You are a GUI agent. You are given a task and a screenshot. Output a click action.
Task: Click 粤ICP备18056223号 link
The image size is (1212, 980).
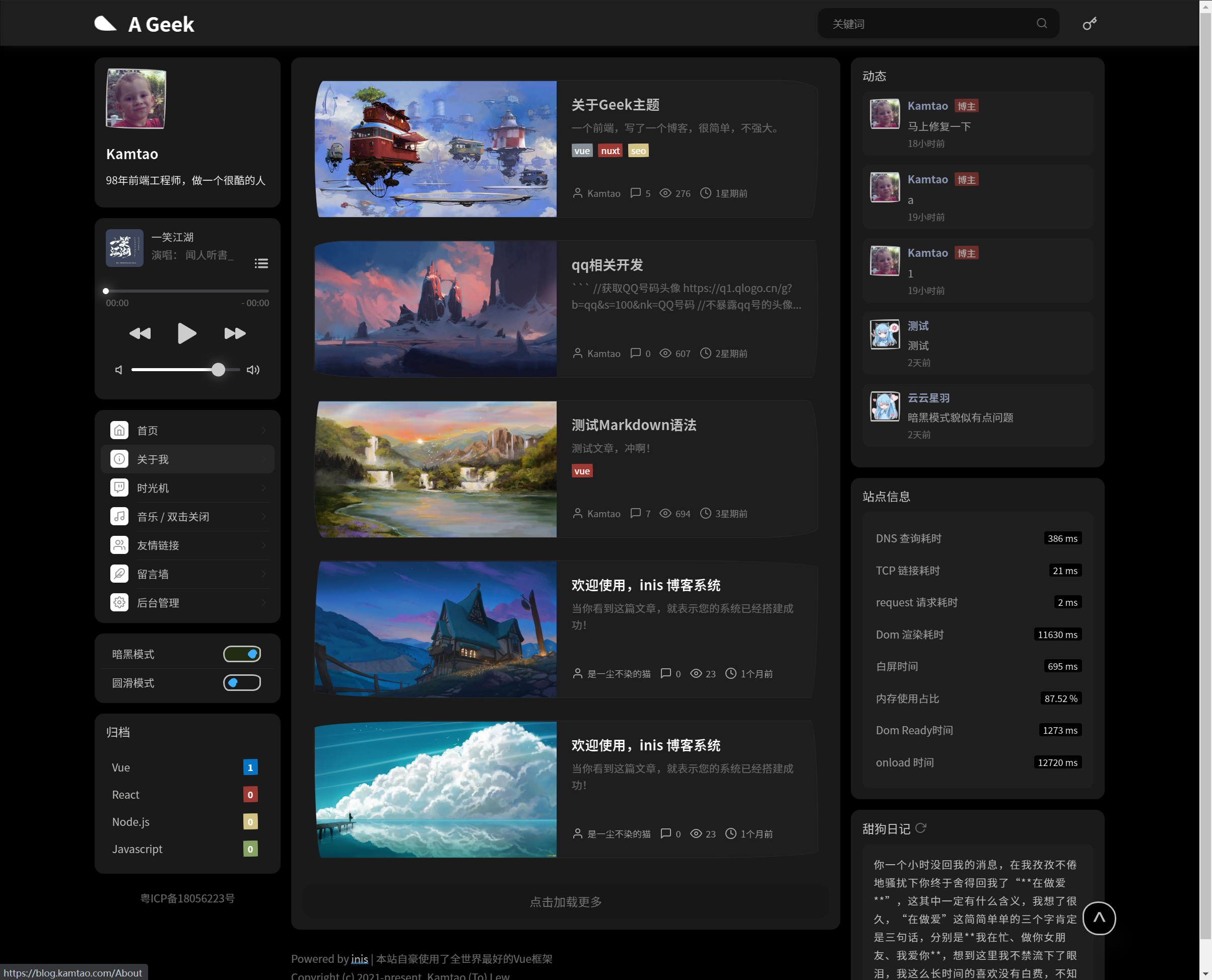click(x=187, y=898)
